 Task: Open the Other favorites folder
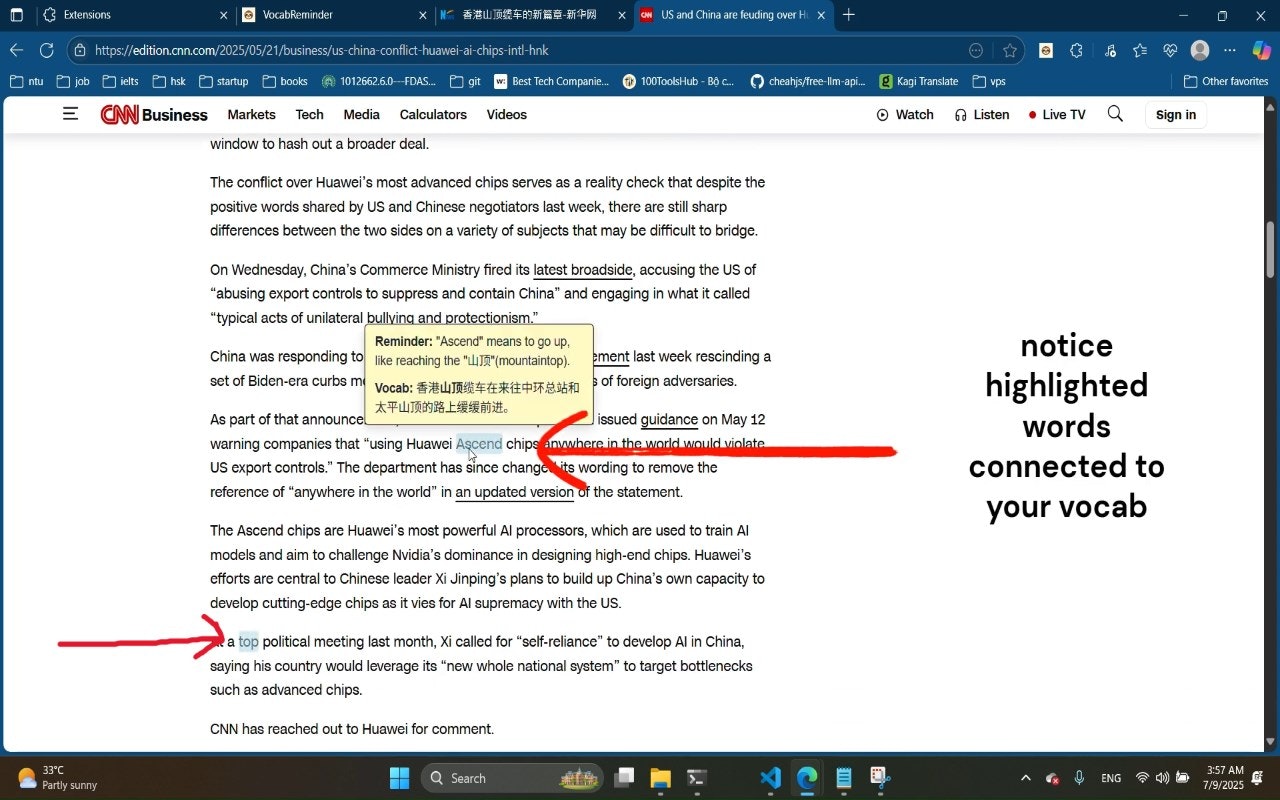tap(1225, 81)
